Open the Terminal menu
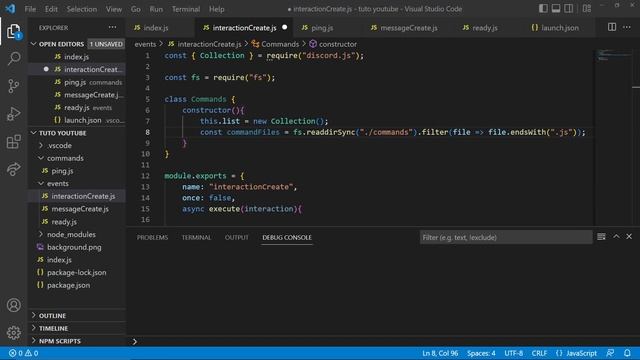Screen dimensions: 640x360 186,9
